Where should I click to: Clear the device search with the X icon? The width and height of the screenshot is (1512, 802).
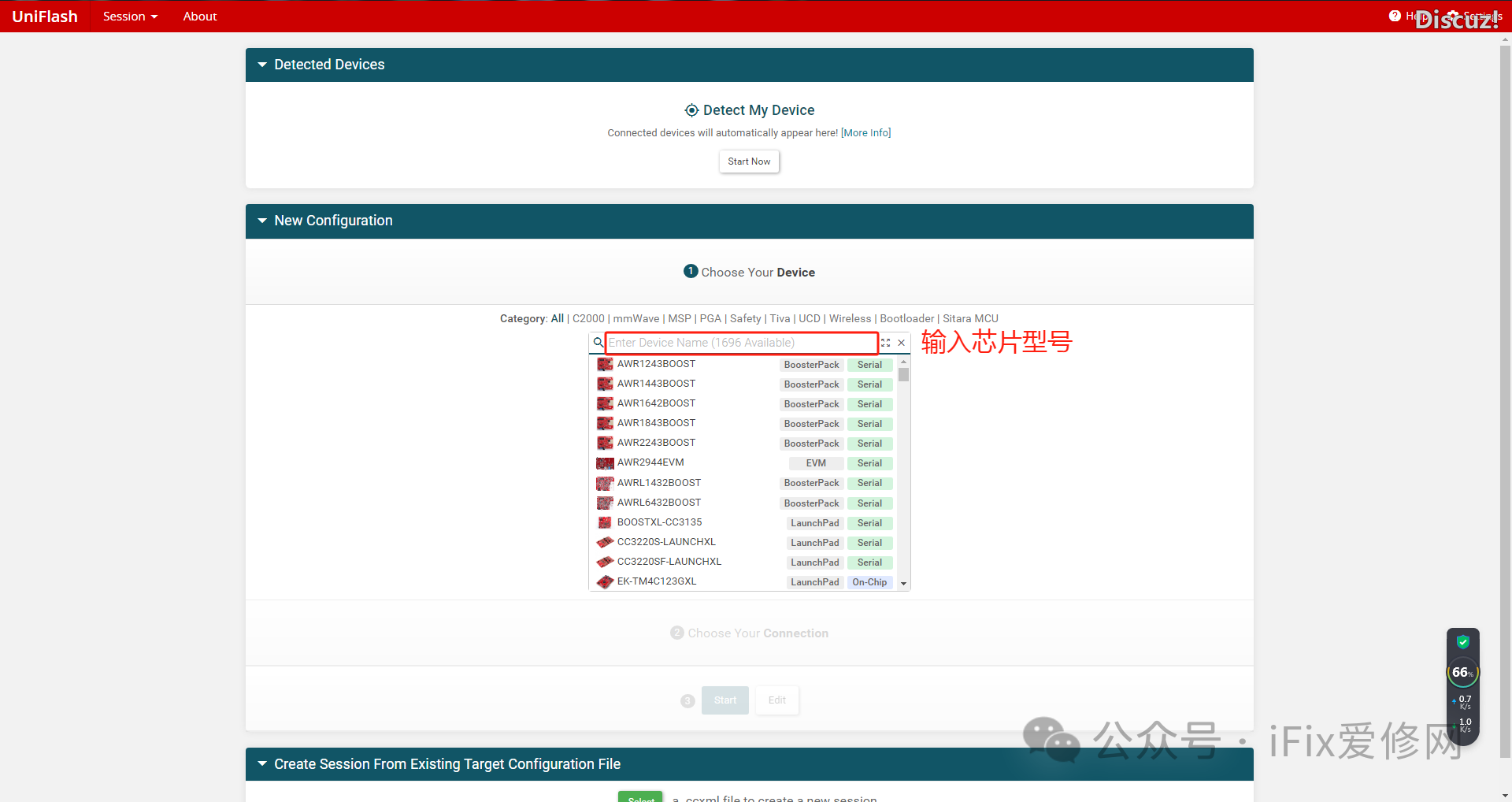[x=902, y=343]
